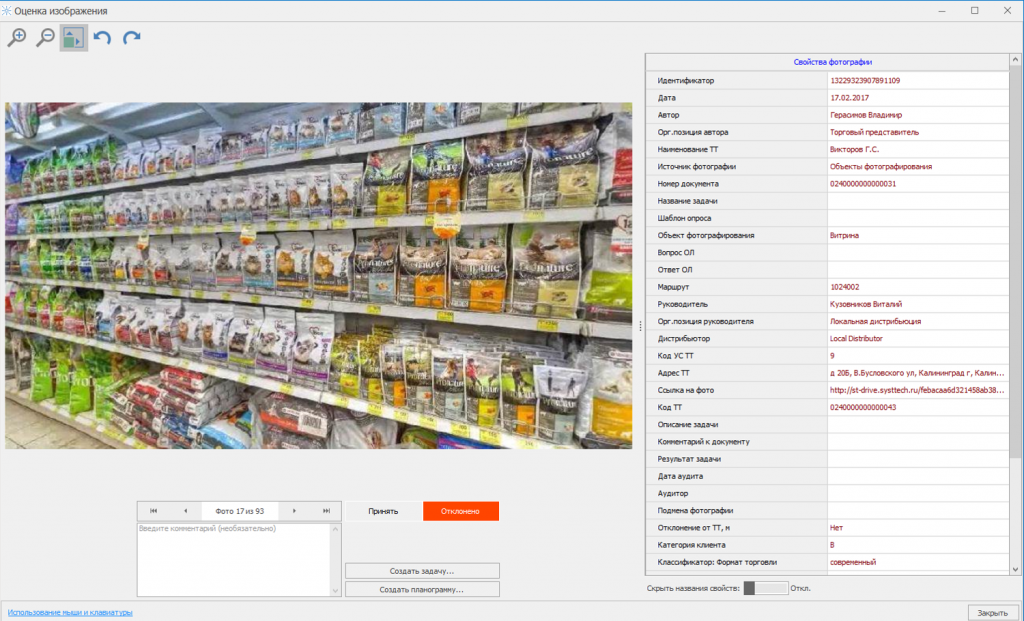The width and height of the screenshot is (1024, 621).
Task: Select Код ТТ value 0240000000000043
Action: click(x=863, y=407)
